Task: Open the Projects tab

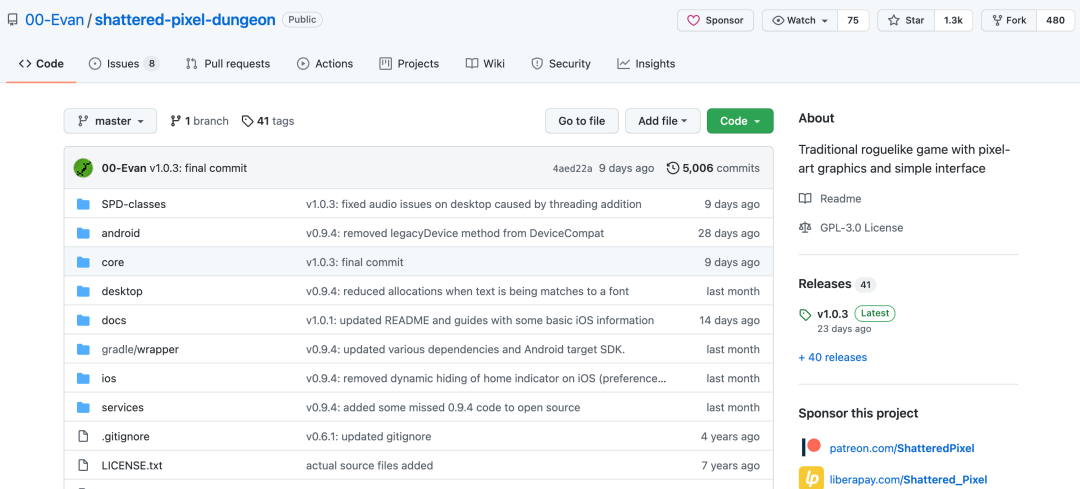Action: (x=409, y=63)
